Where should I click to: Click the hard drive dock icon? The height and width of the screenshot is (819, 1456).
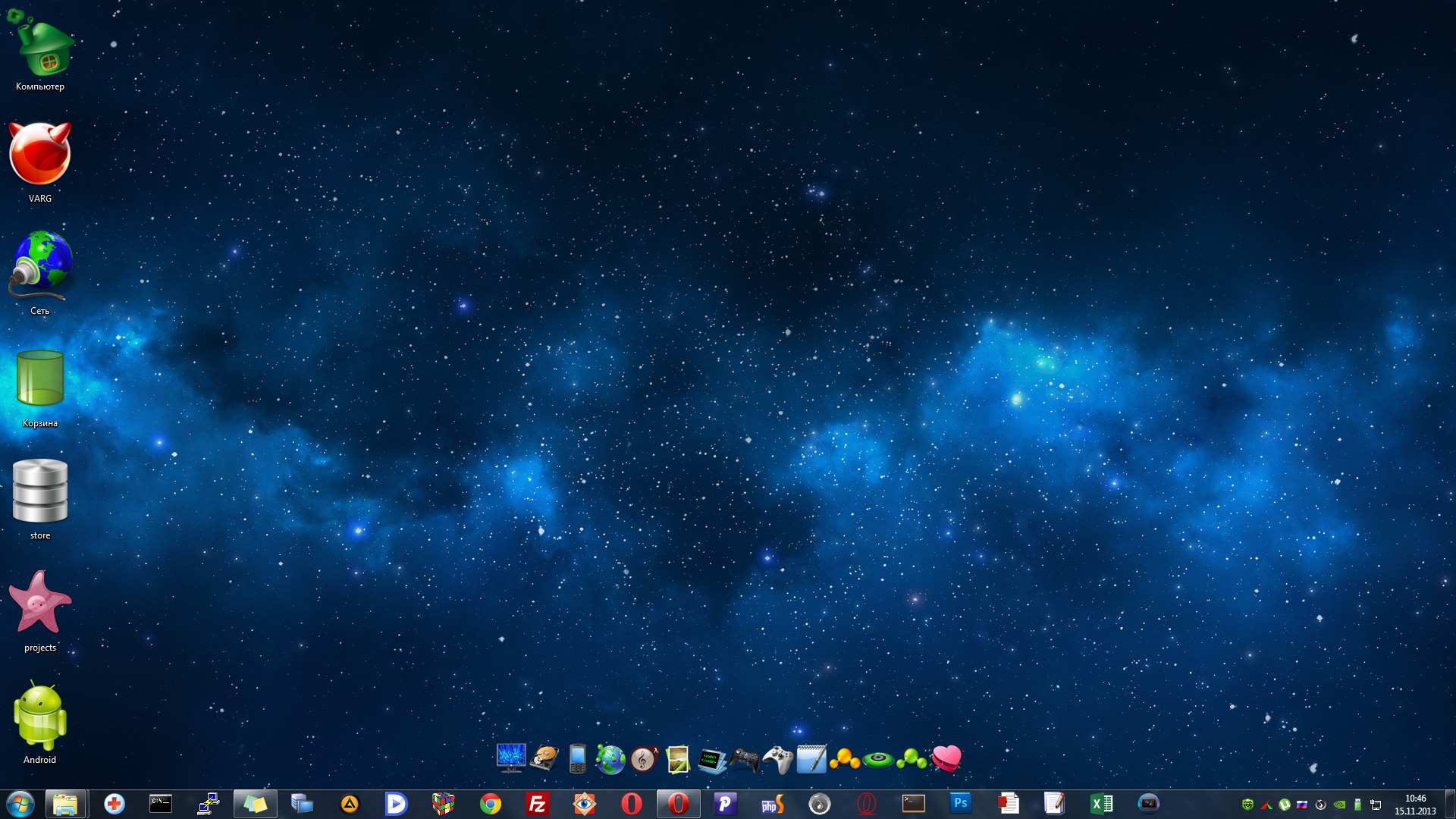point(544,759)
